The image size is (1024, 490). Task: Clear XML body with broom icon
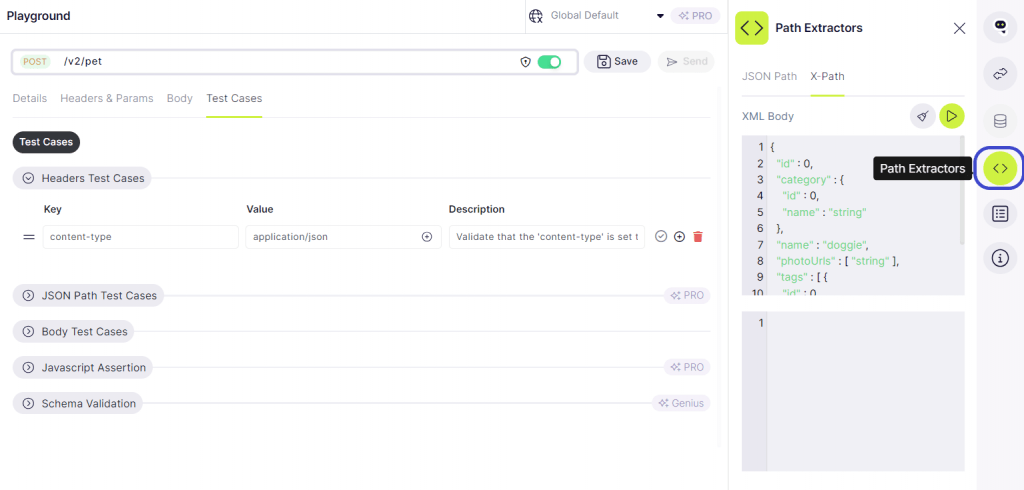click(922, 116)
